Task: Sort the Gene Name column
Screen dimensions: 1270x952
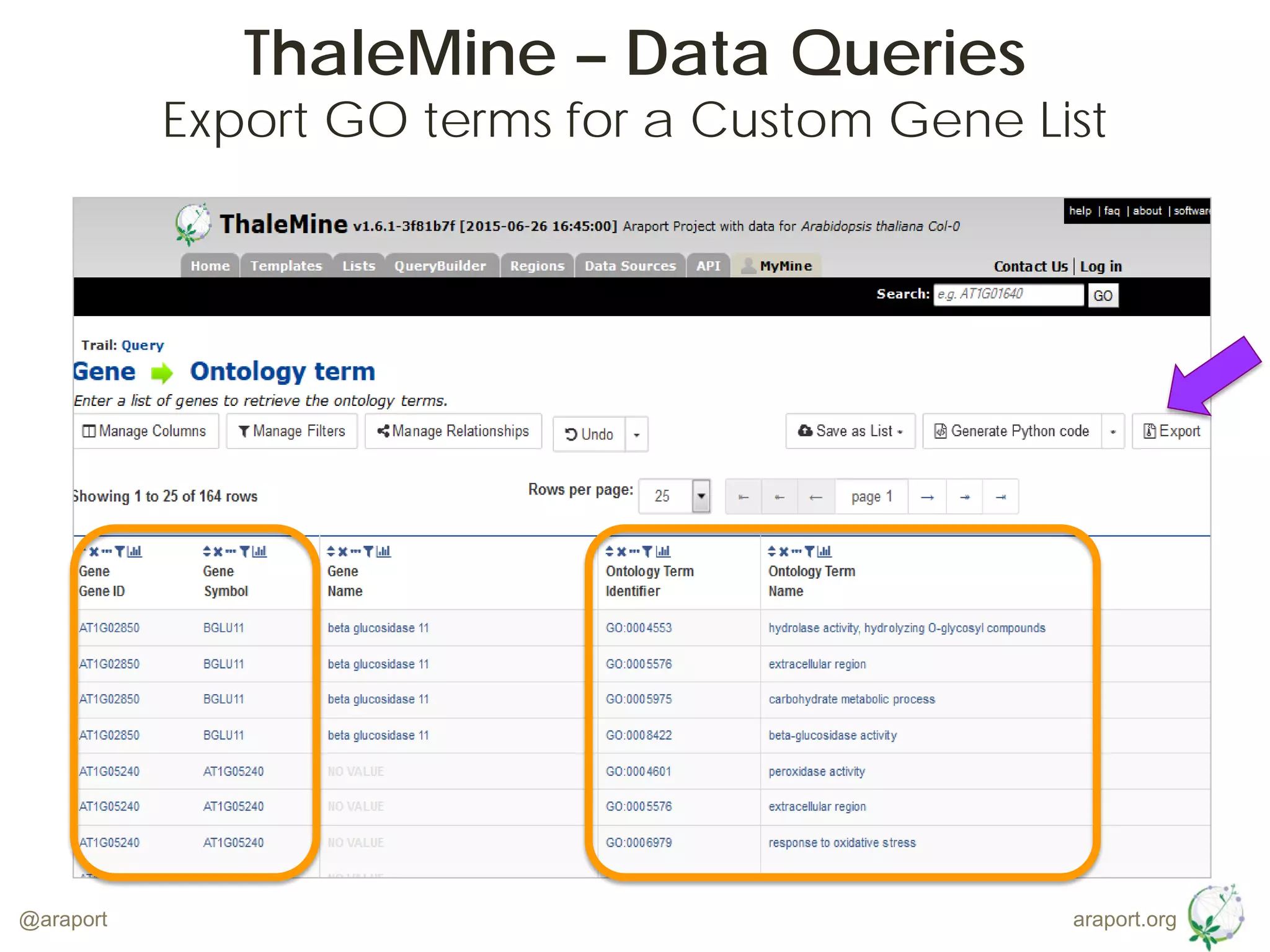Action: [x=331, y=551]
